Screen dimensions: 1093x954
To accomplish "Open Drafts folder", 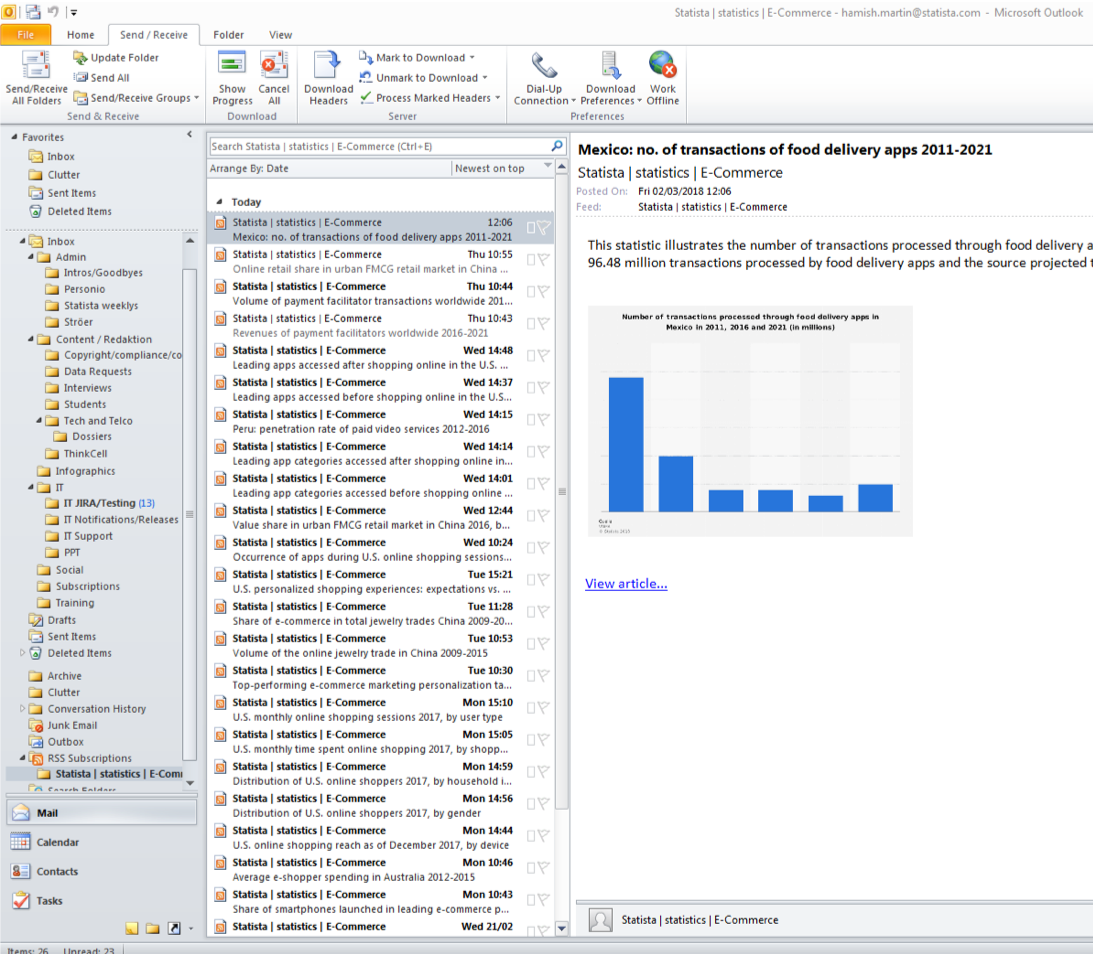I will [61, 620].
